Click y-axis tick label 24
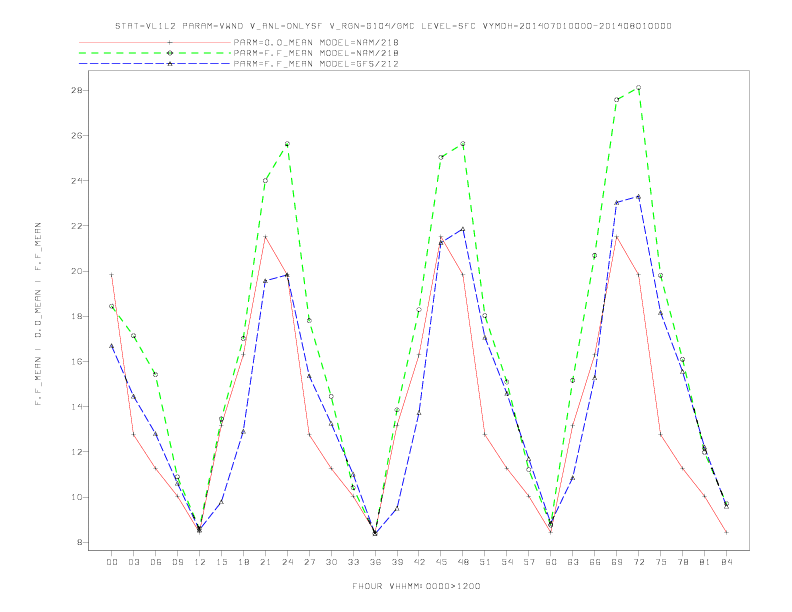This screenshot has height=612, width=792. point(77,181)
